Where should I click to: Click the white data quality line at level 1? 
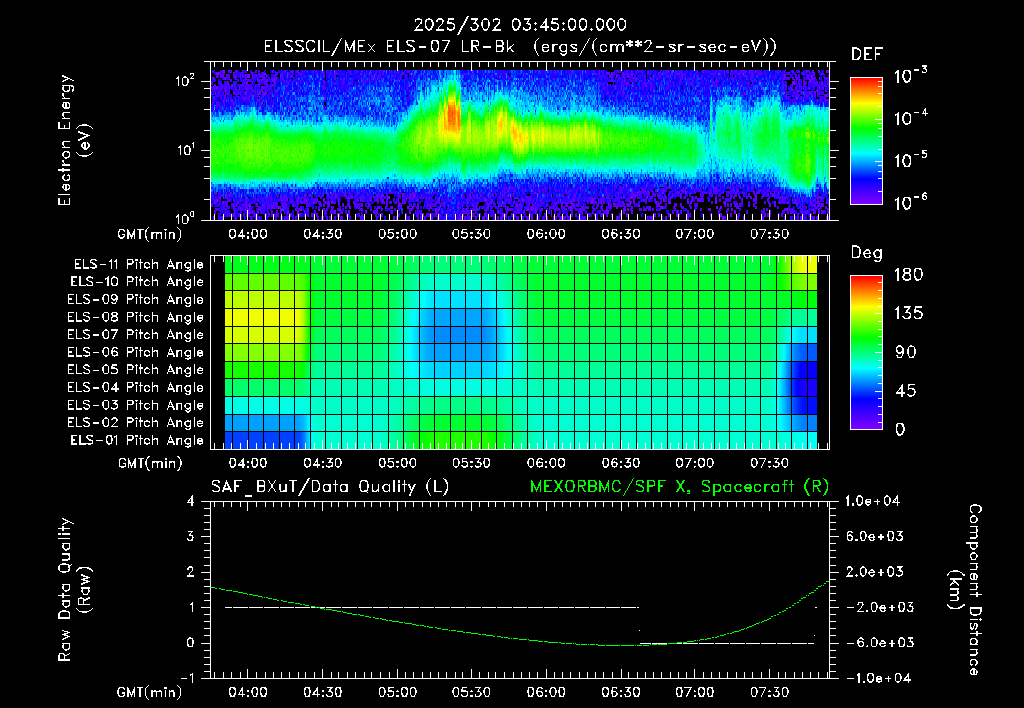point(432,607)
